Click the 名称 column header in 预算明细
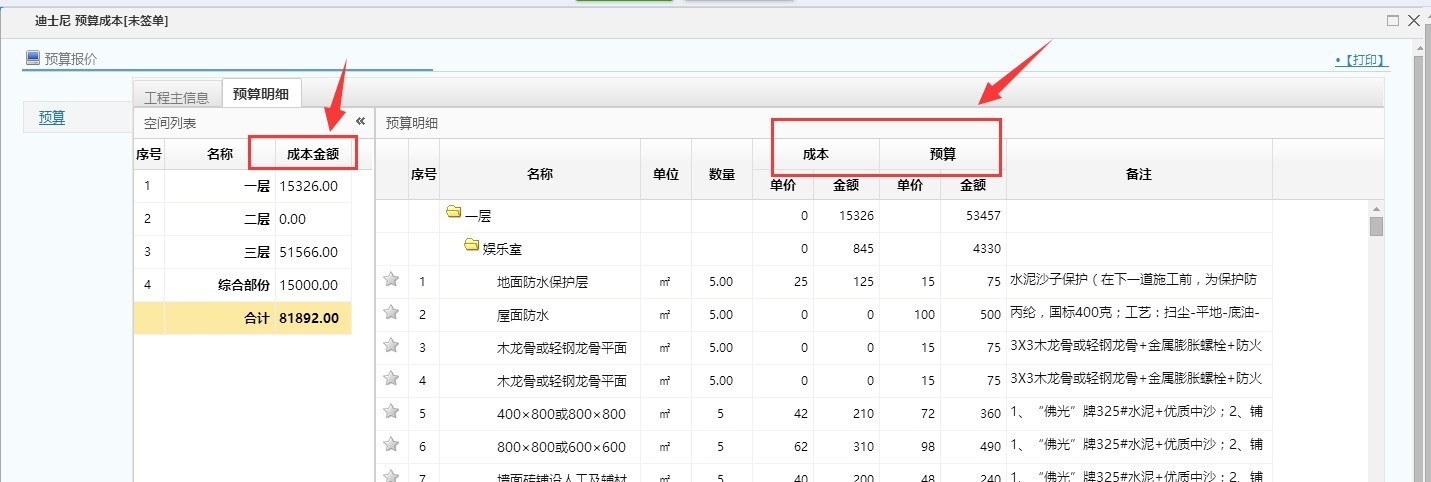This screenshot has width=1431, height=482. click(540, 174)
